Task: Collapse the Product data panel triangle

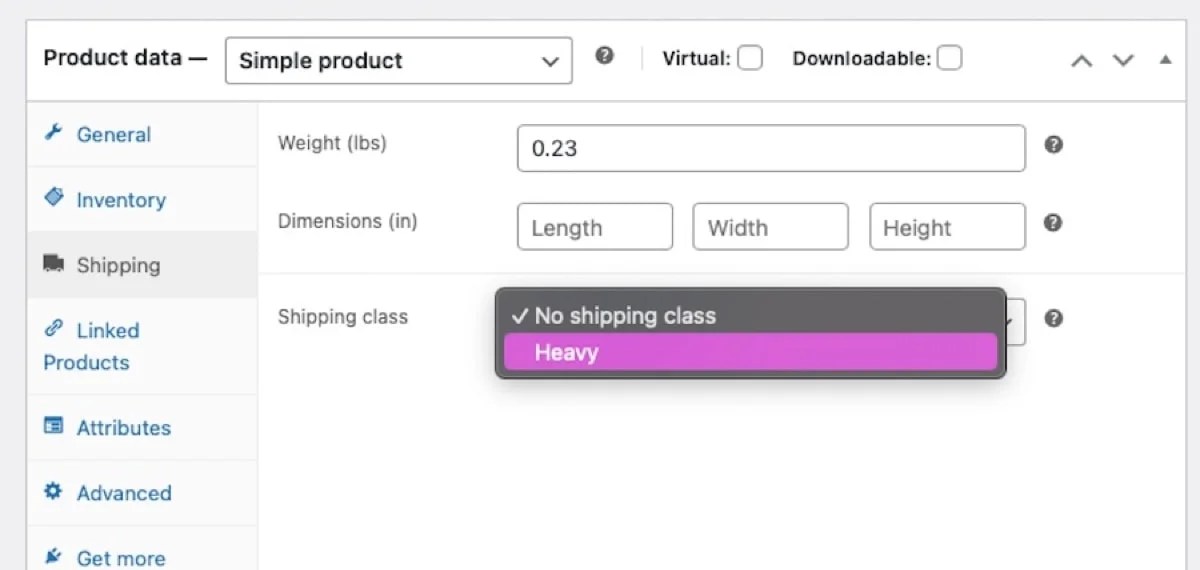Action: [1165, 59]
